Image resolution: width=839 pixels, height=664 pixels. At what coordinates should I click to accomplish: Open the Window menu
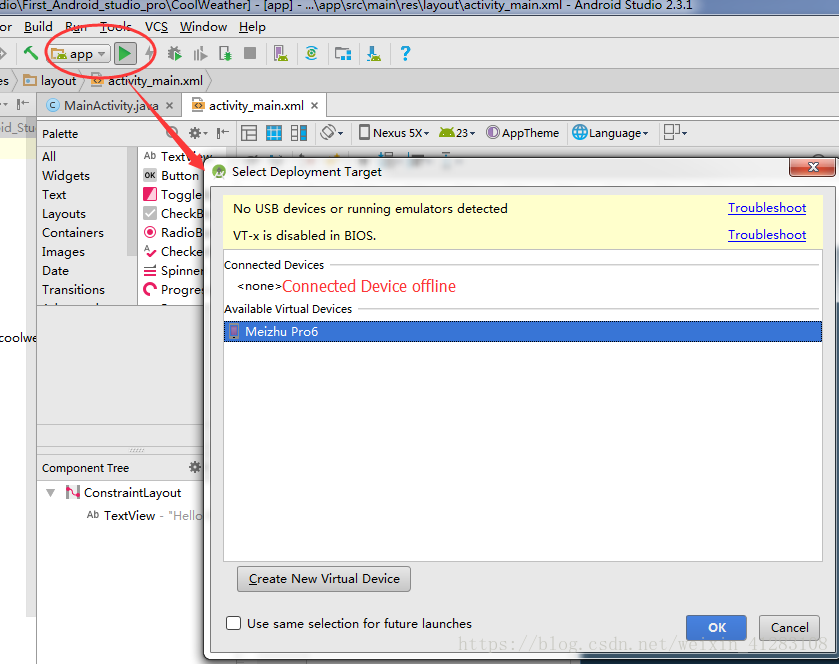click(x=203, y=27)
